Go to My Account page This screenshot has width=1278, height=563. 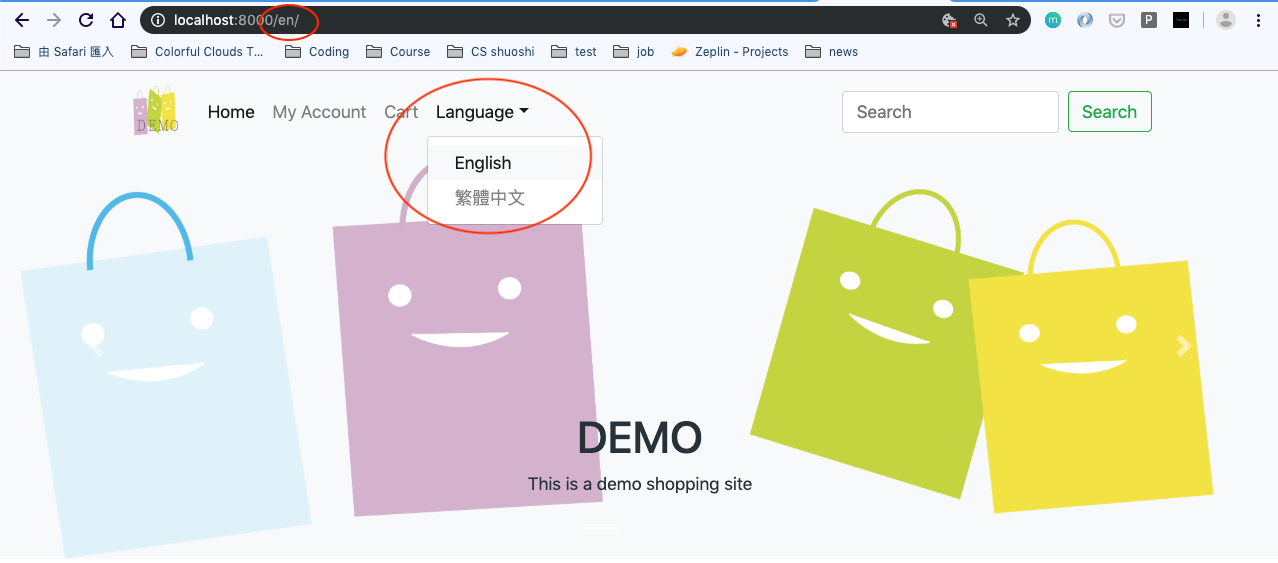[319, 112]
